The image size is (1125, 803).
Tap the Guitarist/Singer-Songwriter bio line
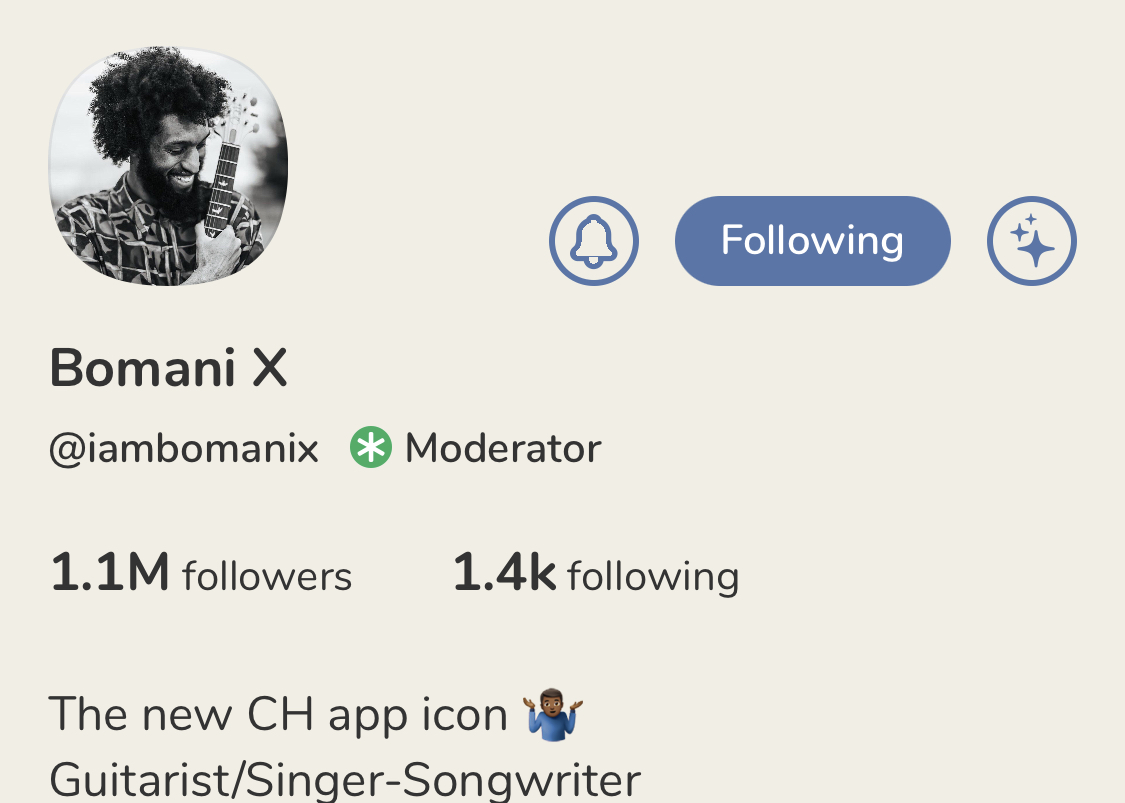[345, 780]
